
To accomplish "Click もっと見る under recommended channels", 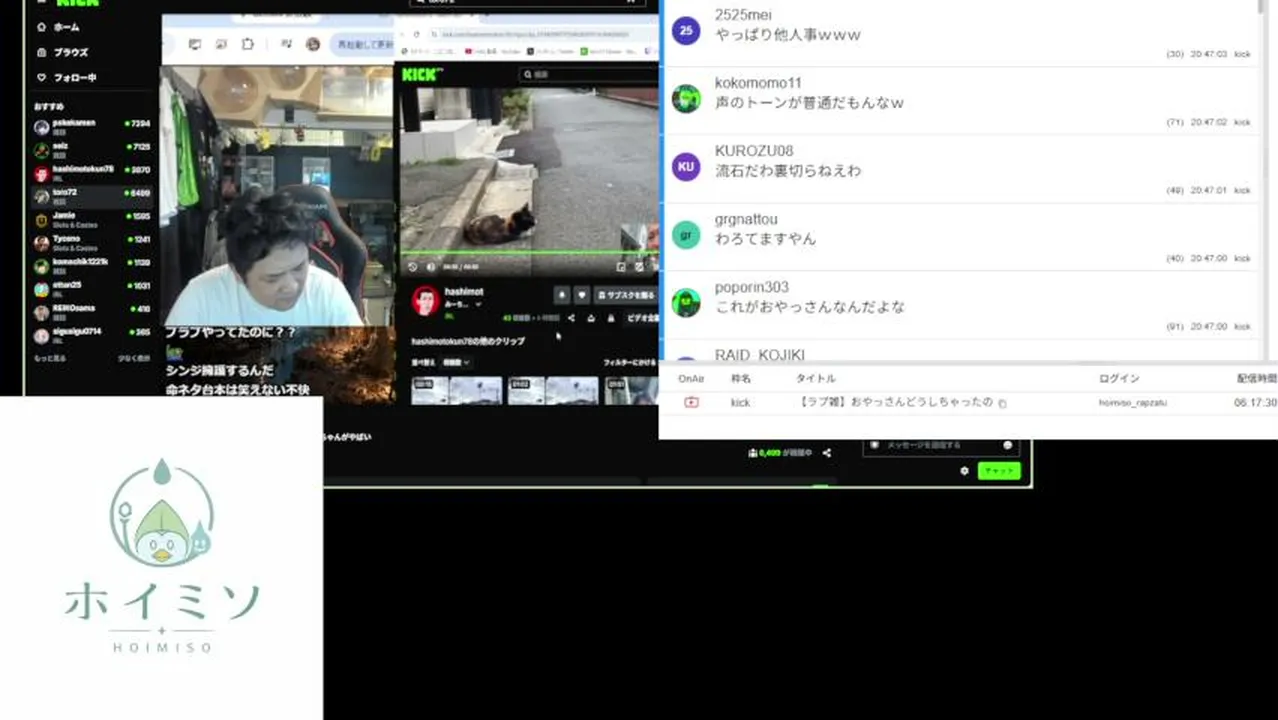I will (50, 358).
